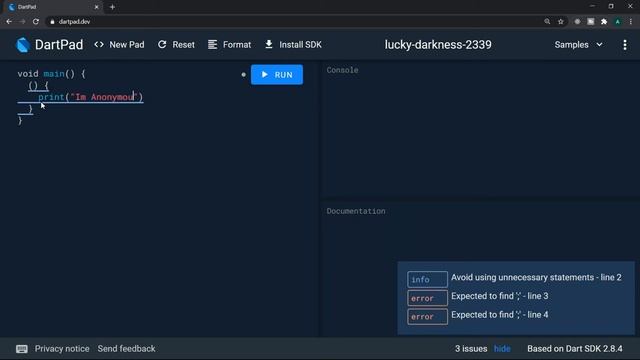Go forward in browser
Viewport: 640px width, 360px height.
(x=22, y=22)
